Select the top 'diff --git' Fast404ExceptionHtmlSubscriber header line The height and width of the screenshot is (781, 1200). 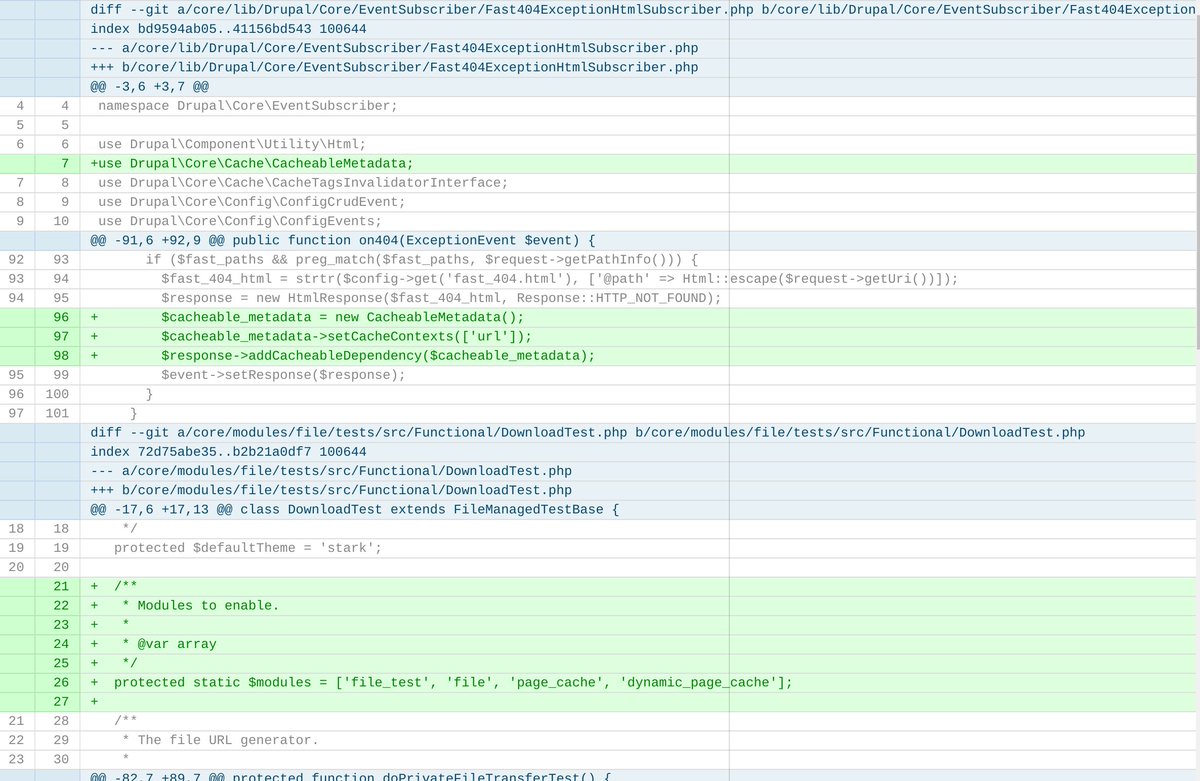click(641, 10)
